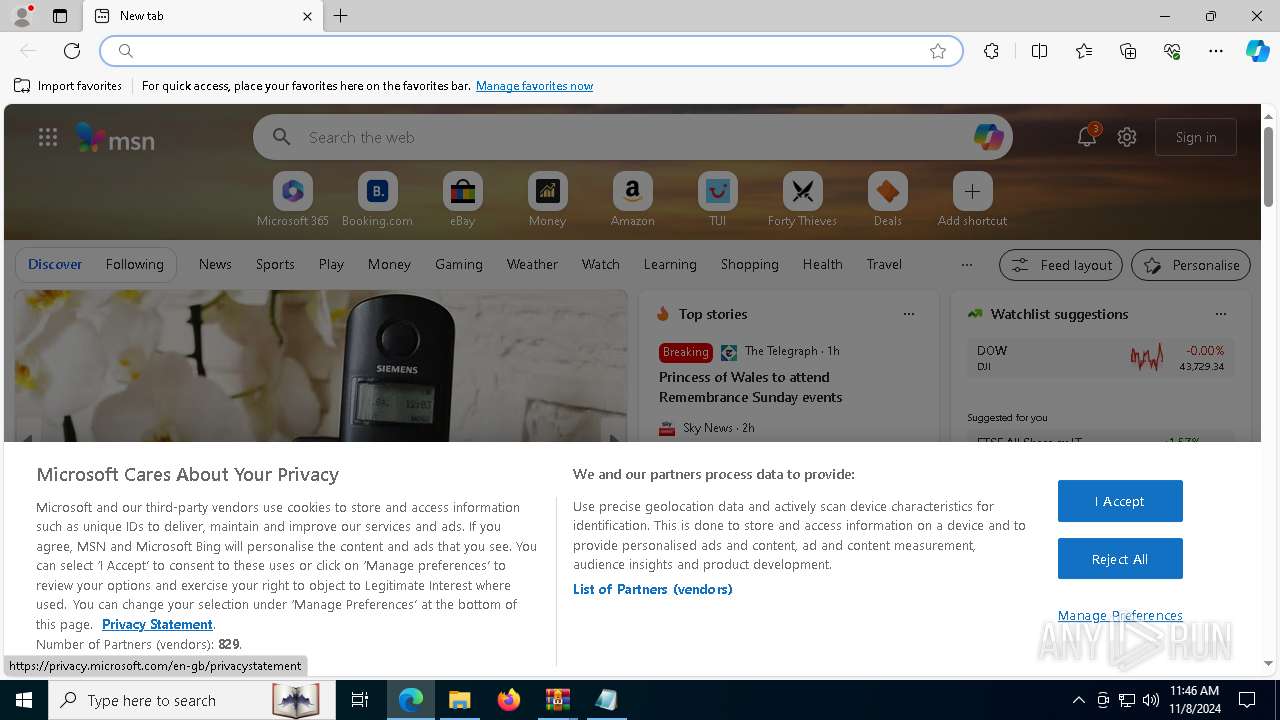Switch to the Following tab
The image size is (1280, 720).
coord(134,264)
